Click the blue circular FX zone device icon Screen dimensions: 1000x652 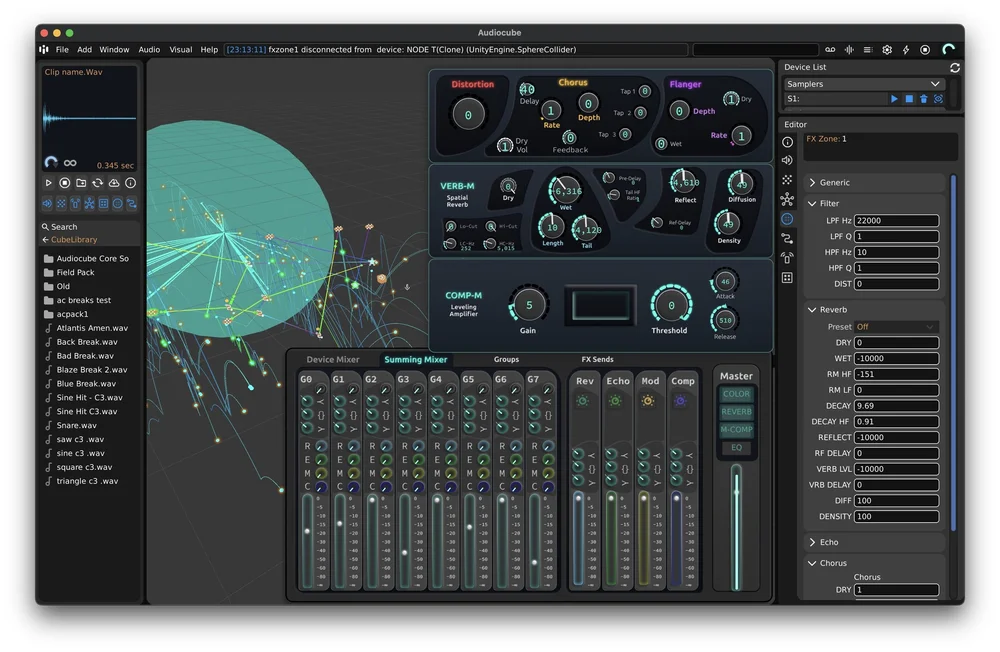[117, 204]
